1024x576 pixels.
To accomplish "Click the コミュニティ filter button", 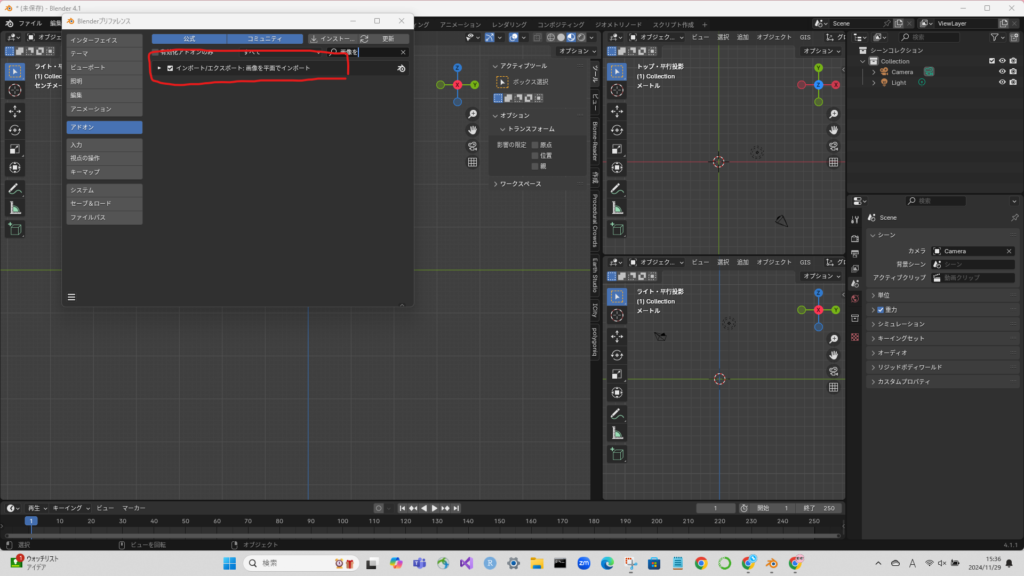I will [265, 38].
